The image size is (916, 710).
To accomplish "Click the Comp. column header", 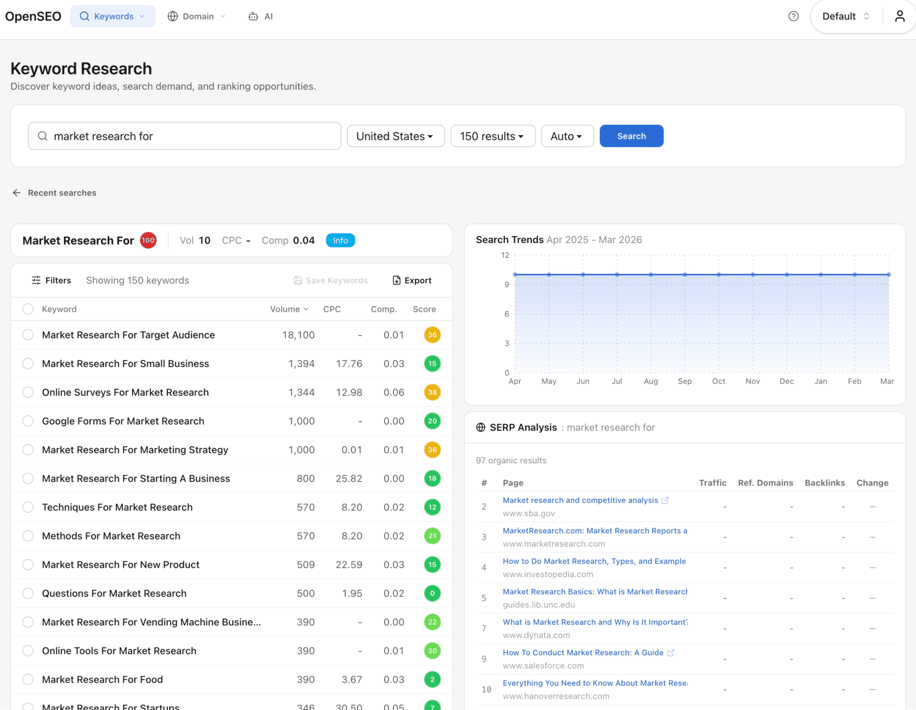I will pyautogui.click(x=383, y=309).
